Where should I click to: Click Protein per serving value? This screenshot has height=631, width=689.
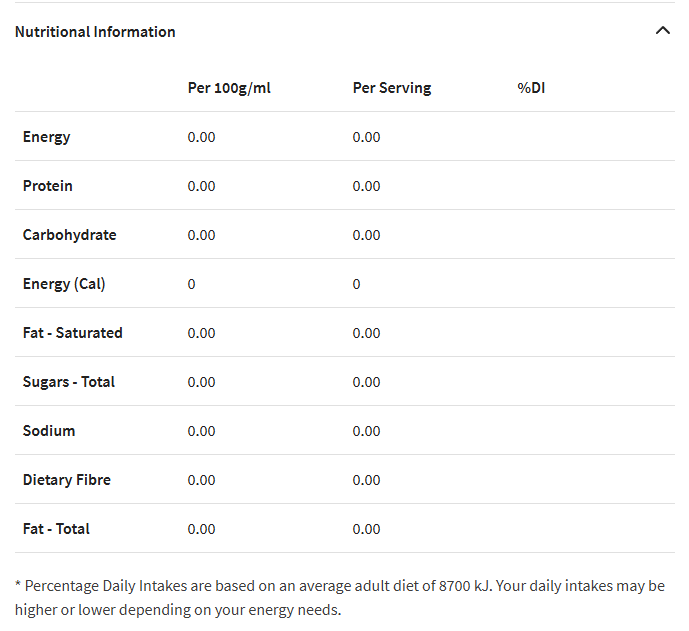coord(366,186)
